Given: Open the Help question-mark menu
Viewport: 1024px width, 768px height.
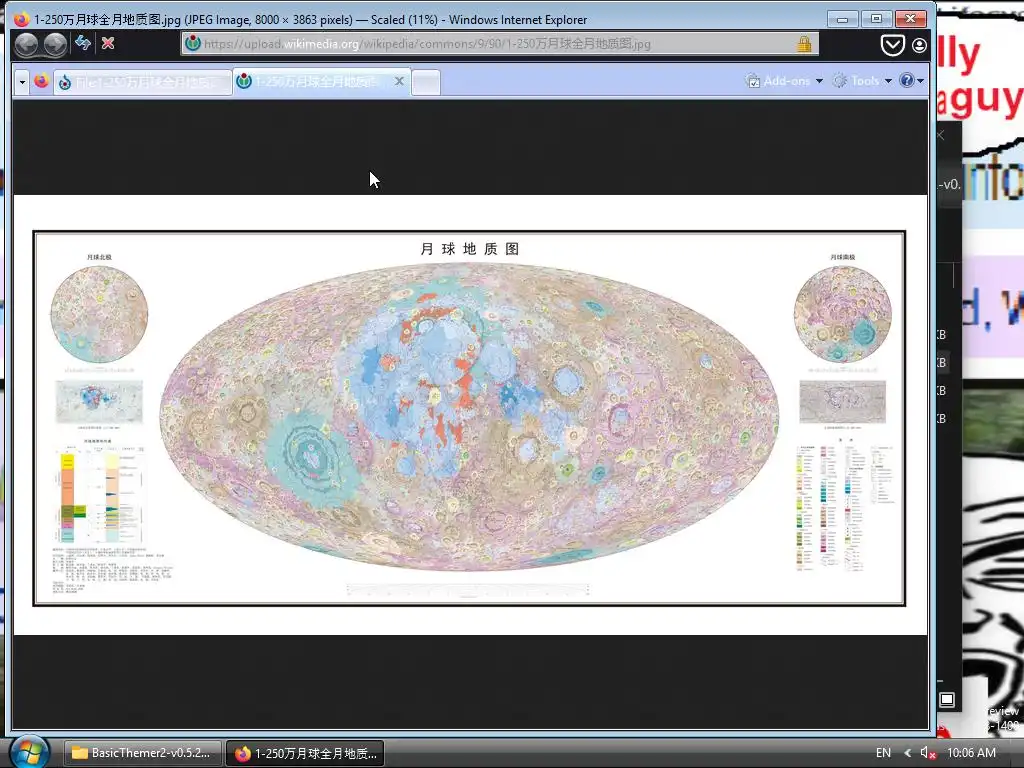Looking at the screenshot, I should 911,80.
